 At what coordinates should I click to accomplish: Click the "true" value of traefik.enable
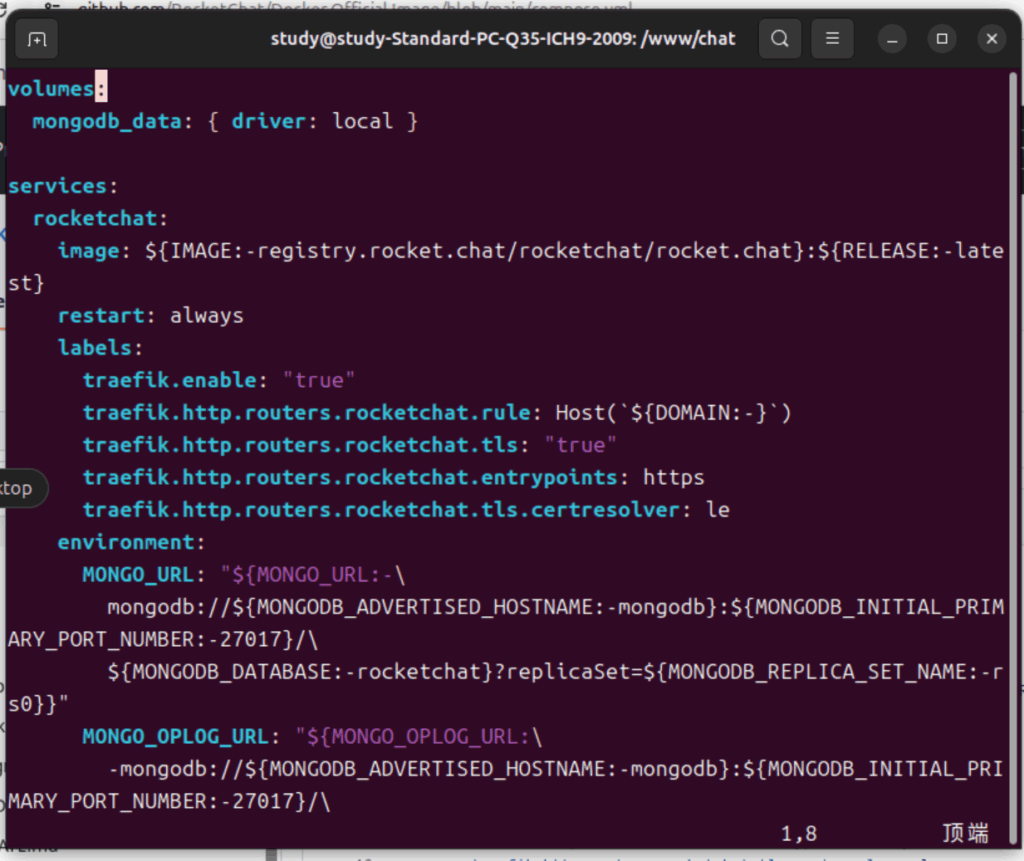pyautogui.click(x=319, y=380)
